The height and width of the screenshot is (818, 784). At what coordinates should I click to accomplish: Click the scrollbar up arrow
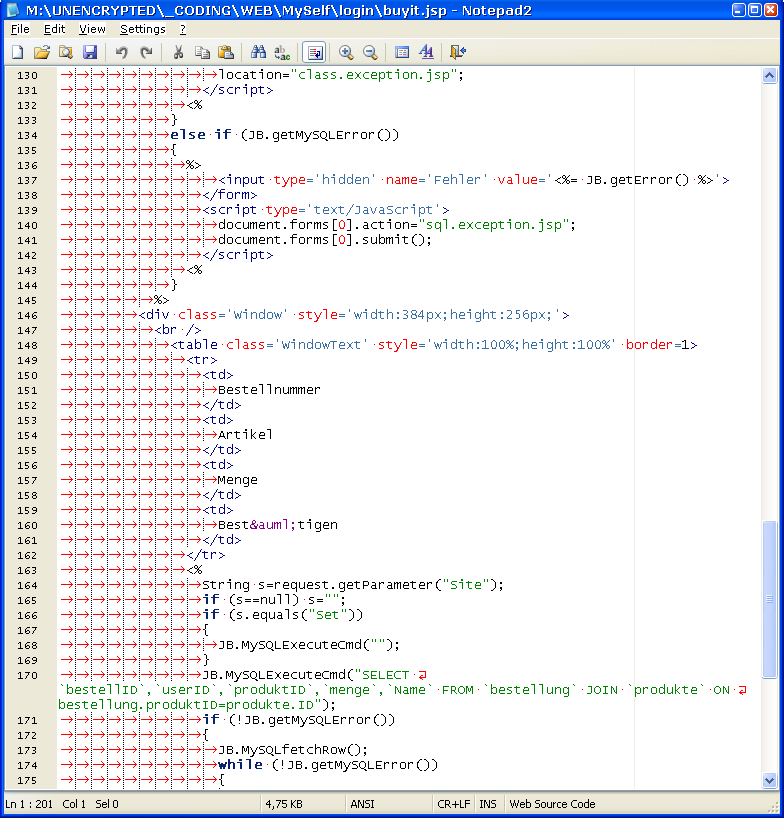(x=769, y=76)
